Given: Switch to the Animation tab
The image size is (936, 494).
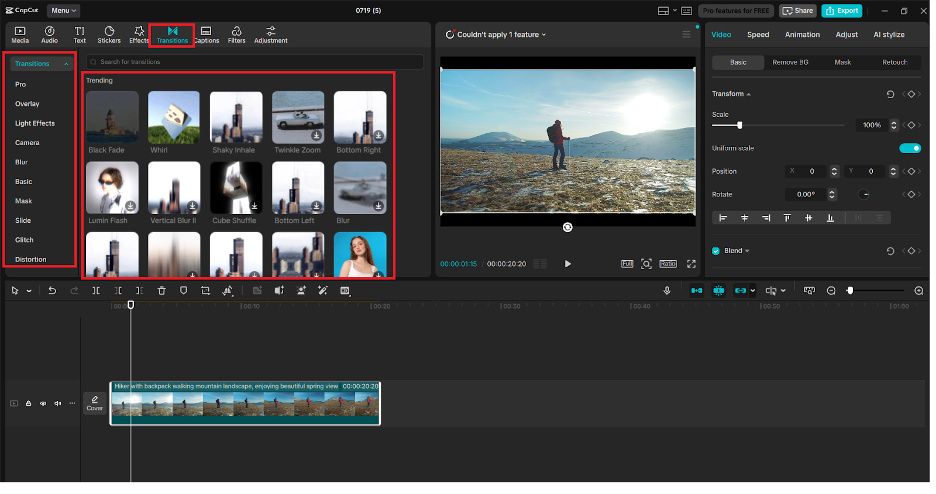Looking at the screenshot, I should pos(802,35).
